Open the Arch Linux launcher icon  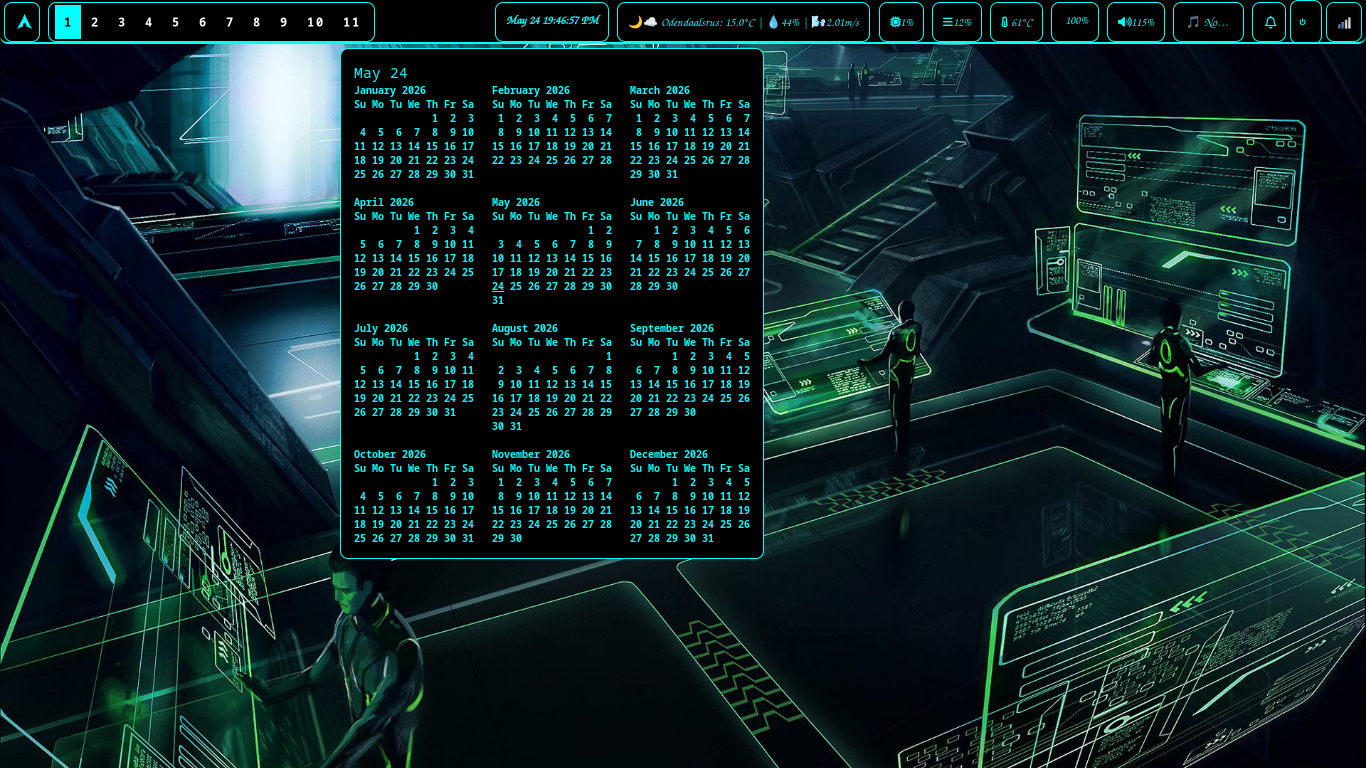pos(23,22)
